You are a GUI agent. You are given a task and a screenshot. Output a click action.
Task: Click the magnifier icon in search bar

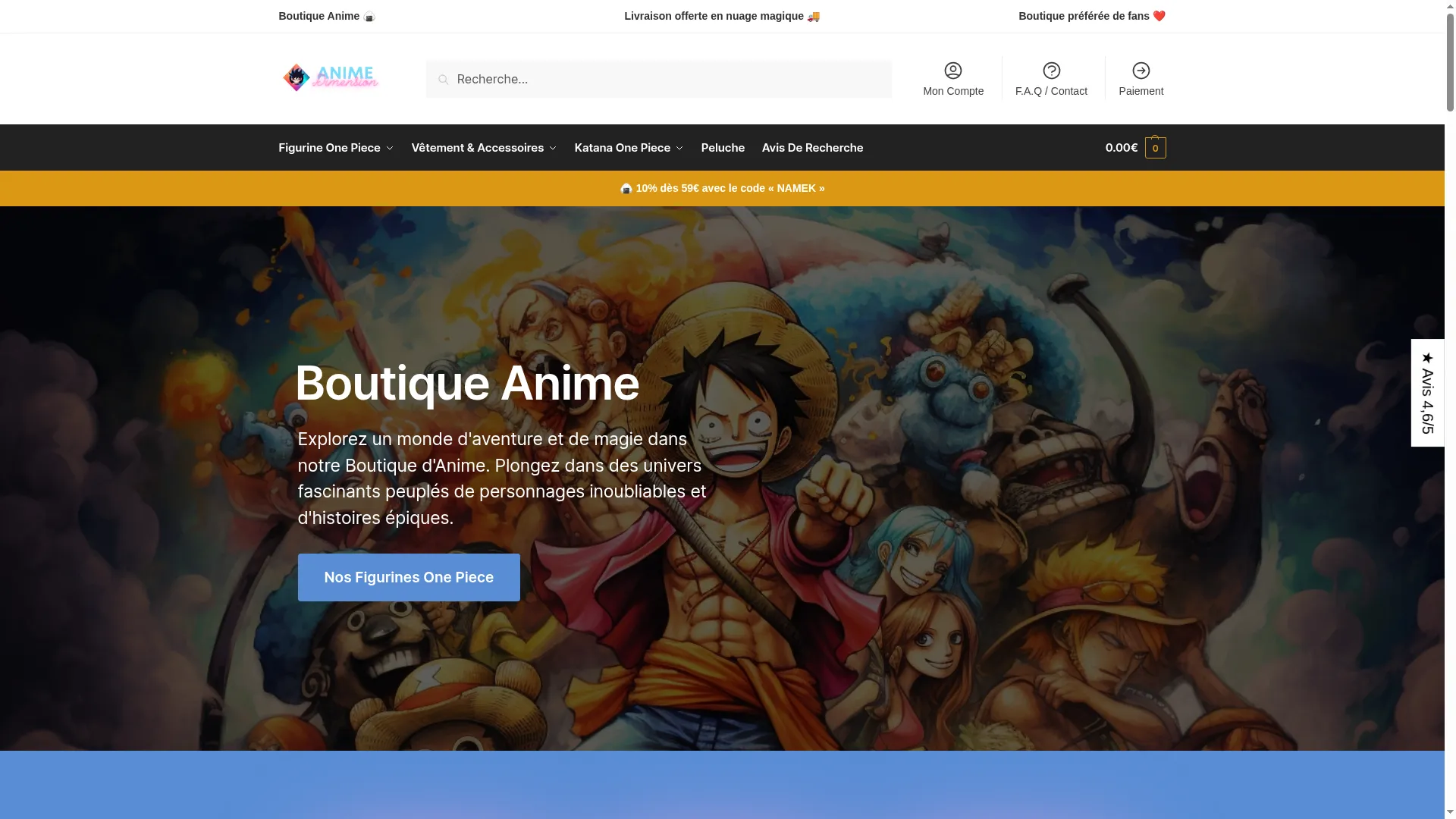[444, 80]
